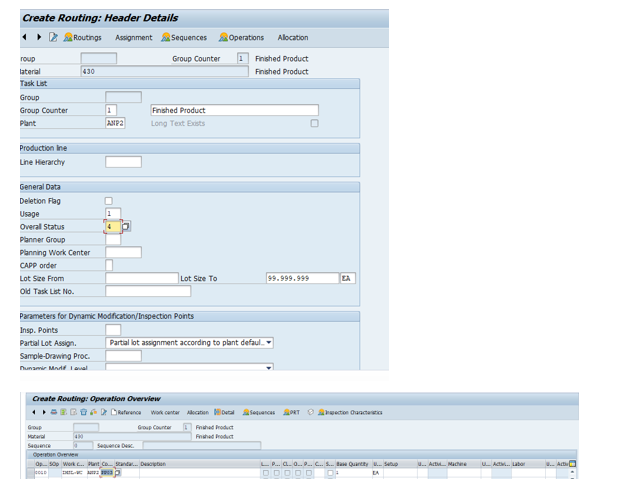
Task: Click long text pencil icon in Operation Overview
Action: tap(104, 412)
